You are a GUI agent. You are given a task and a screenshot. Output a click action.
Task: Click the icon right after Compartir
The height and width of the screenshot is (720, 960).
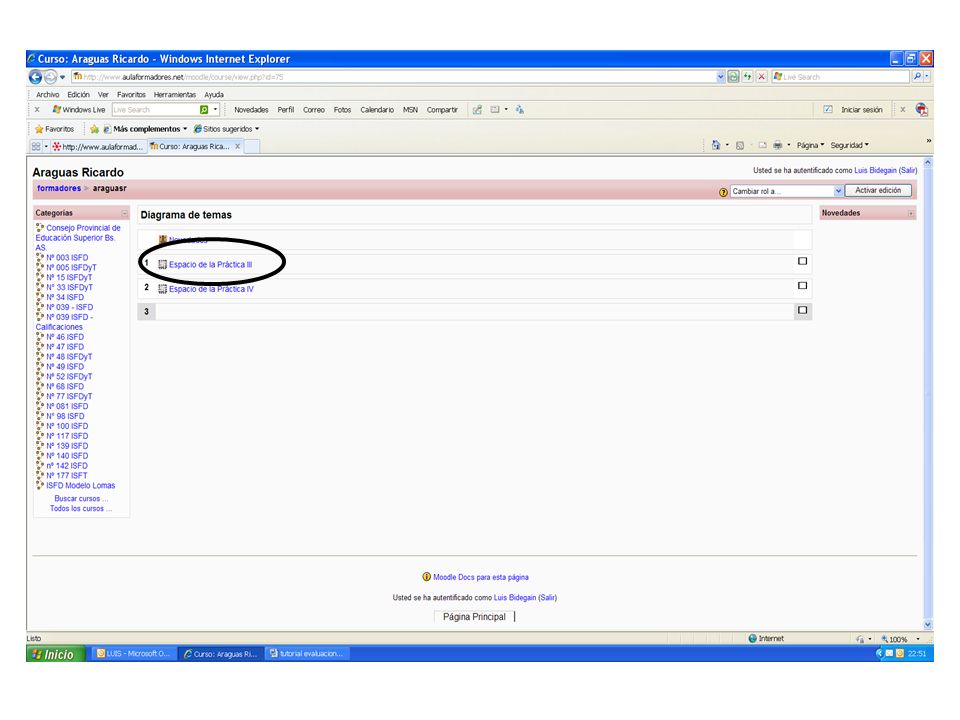tap(478, 110)
